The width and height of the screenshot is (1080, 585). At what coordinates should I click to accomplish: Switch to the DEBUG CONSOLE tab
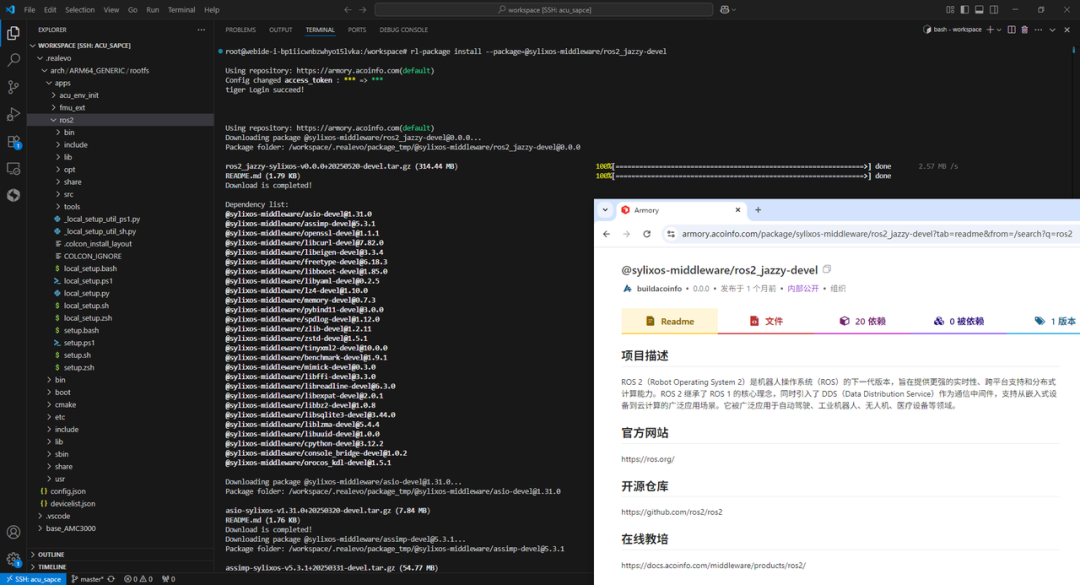(x=404, y=30)
